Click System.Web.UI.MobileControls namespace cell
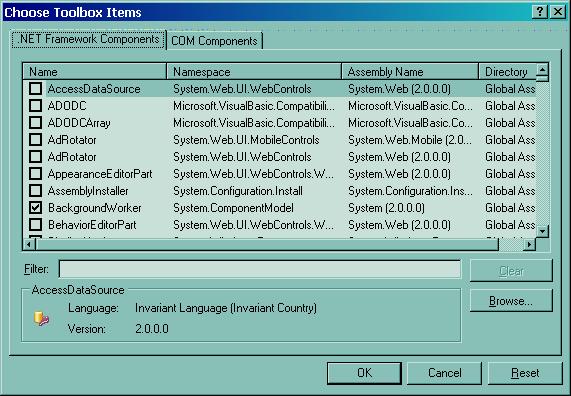Image resolution: width=571 pixels, height=396 pixels. click(x=246, y=140)
